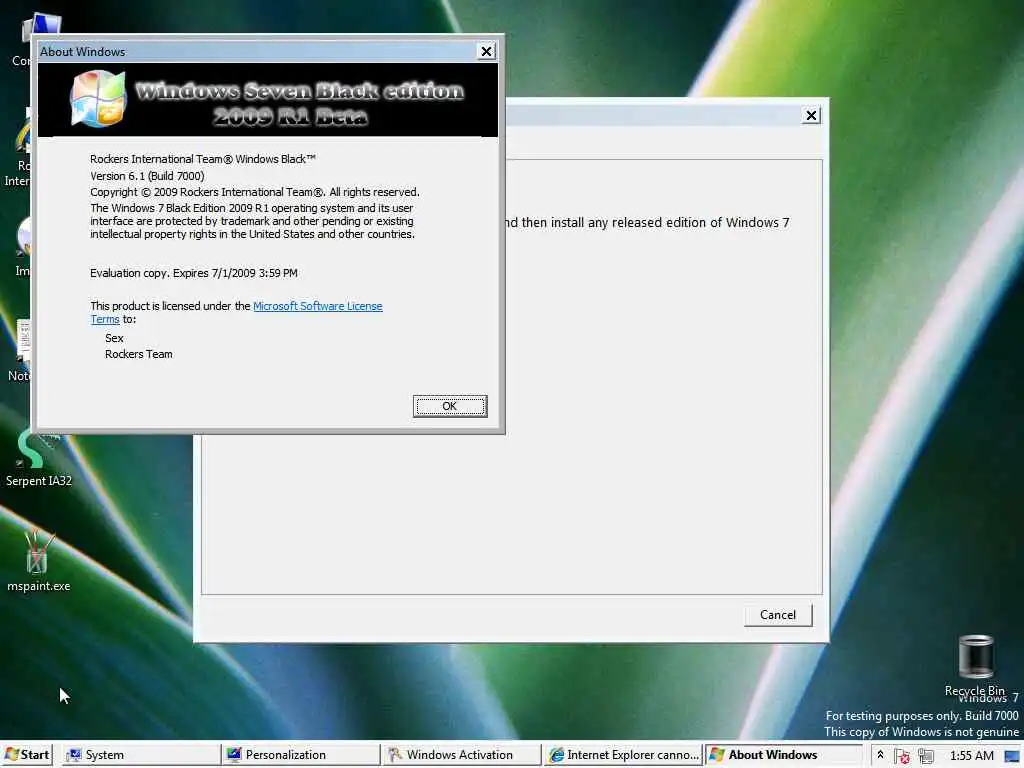Click 'Rockers Team' licensee text
The height and width of the screenshot is (768, 1024).
coord(138,354)
